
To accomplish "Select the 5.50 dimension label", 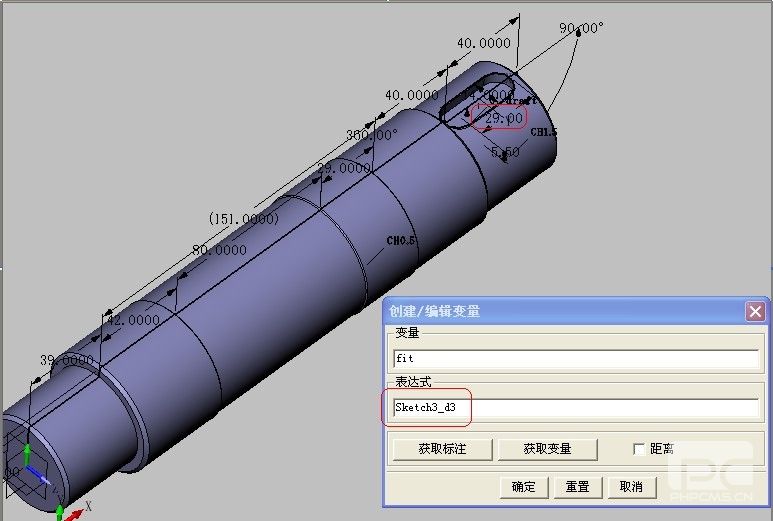I will pos(505,152).
